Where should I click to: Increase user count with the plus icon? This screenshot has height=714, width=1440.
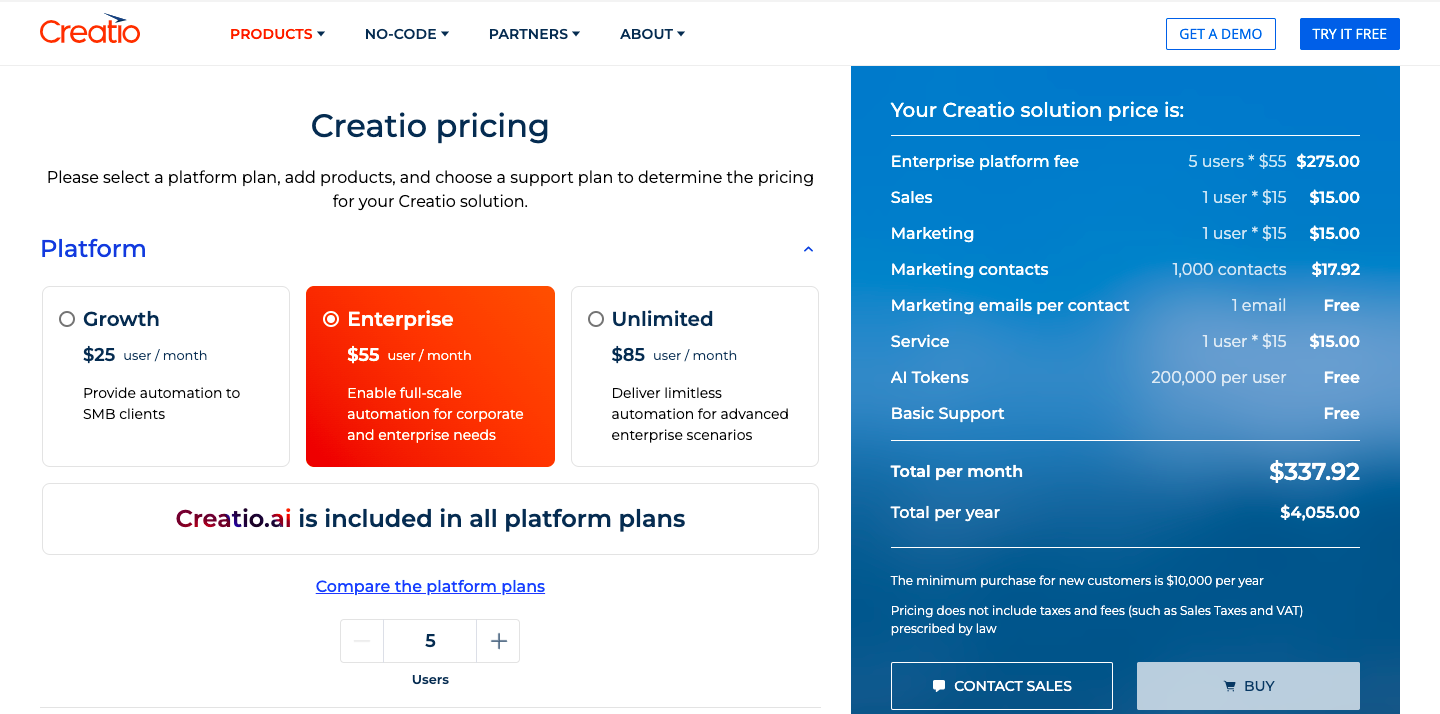498,640
